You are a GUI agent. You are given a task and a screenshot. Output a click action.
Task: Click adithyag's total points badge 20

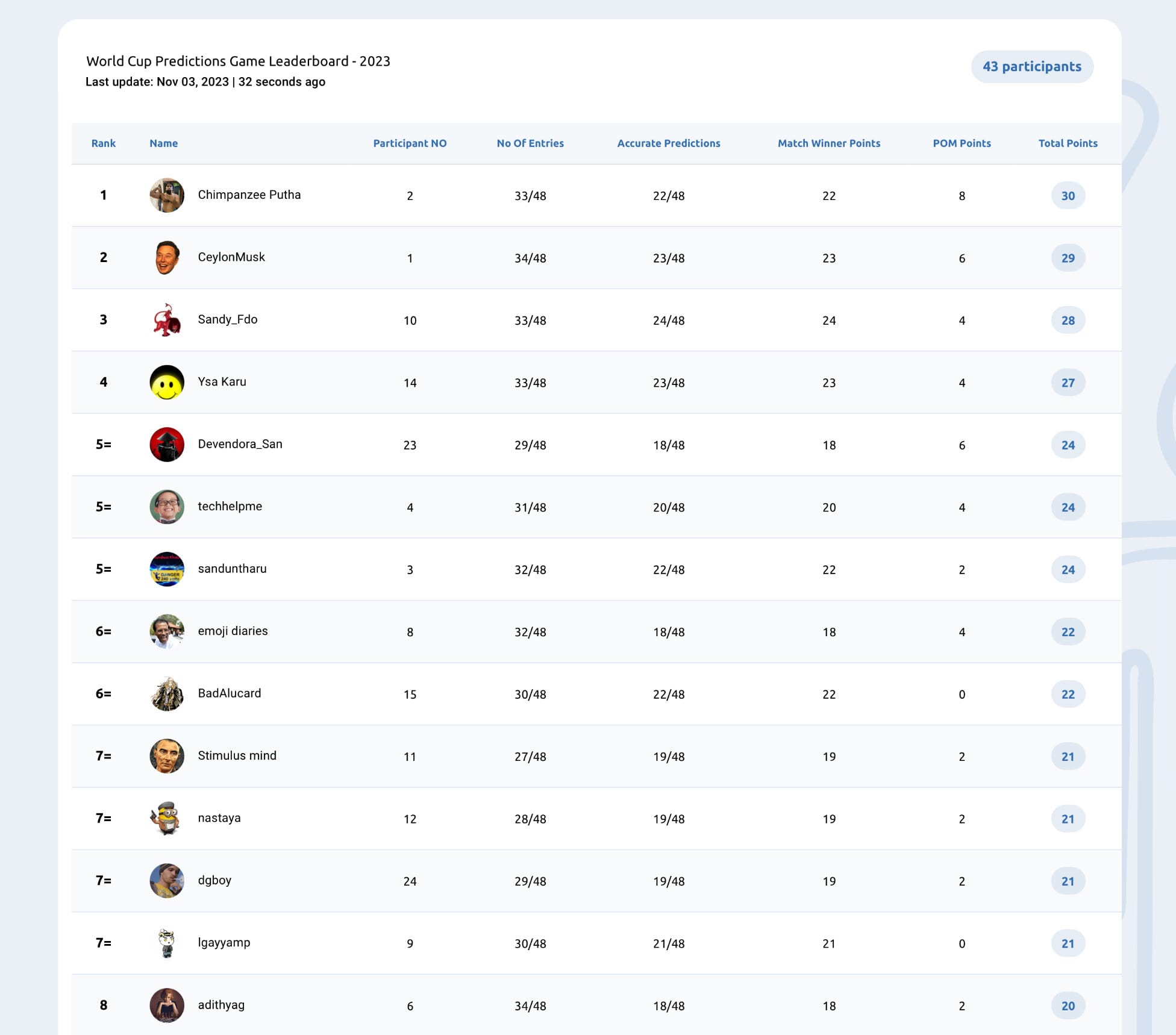pos(1068,1006)
